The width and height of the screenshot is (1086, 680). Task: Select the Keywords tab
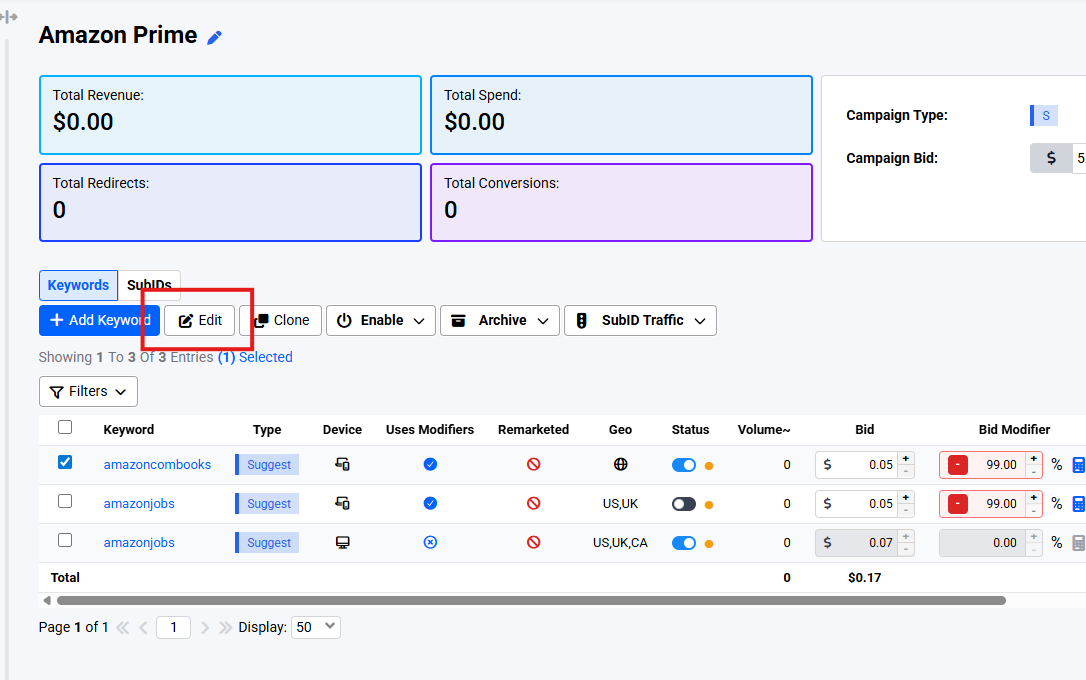[78, 285]
